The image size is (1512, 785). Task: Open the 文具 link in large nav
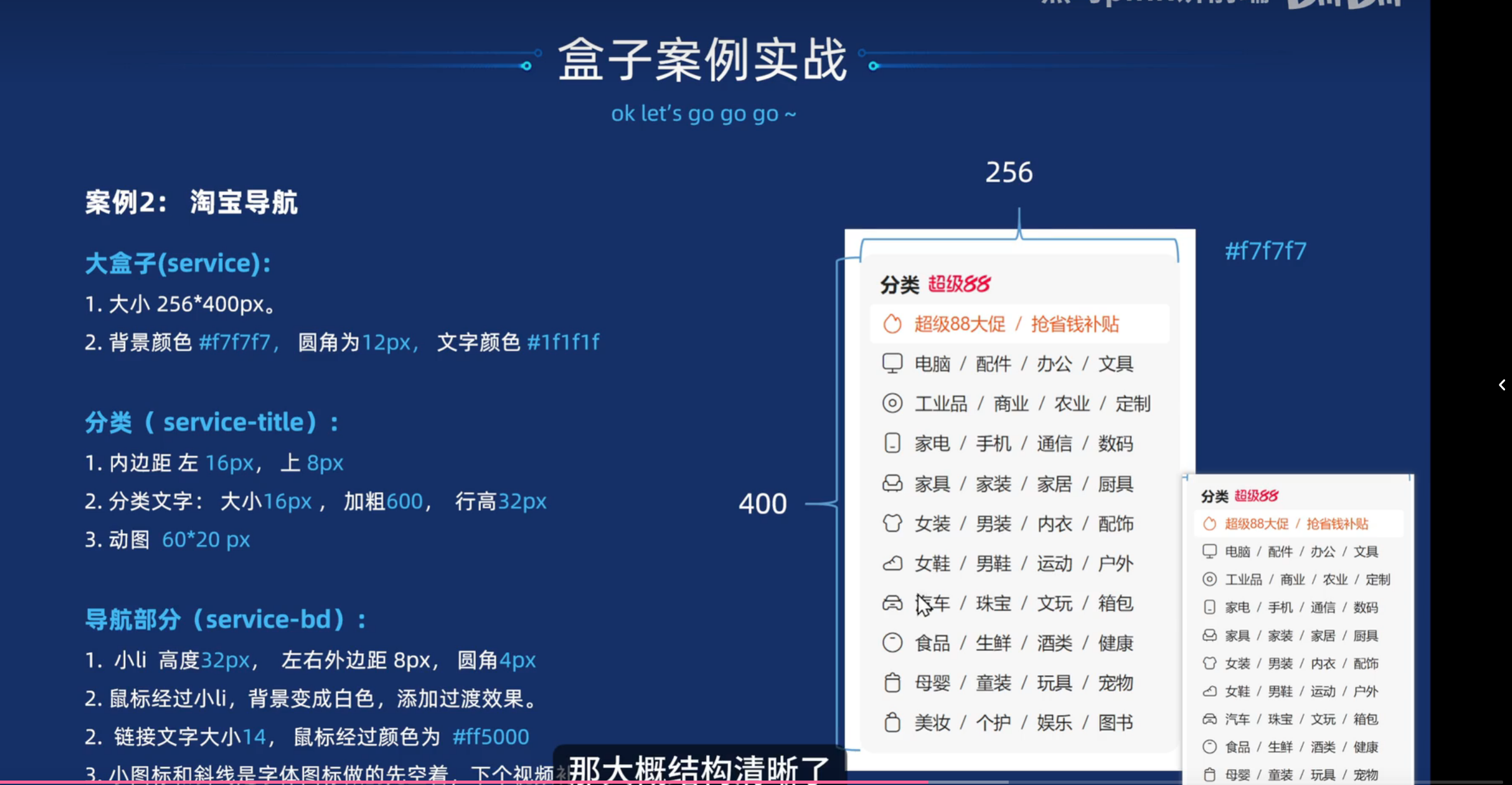1115,364
